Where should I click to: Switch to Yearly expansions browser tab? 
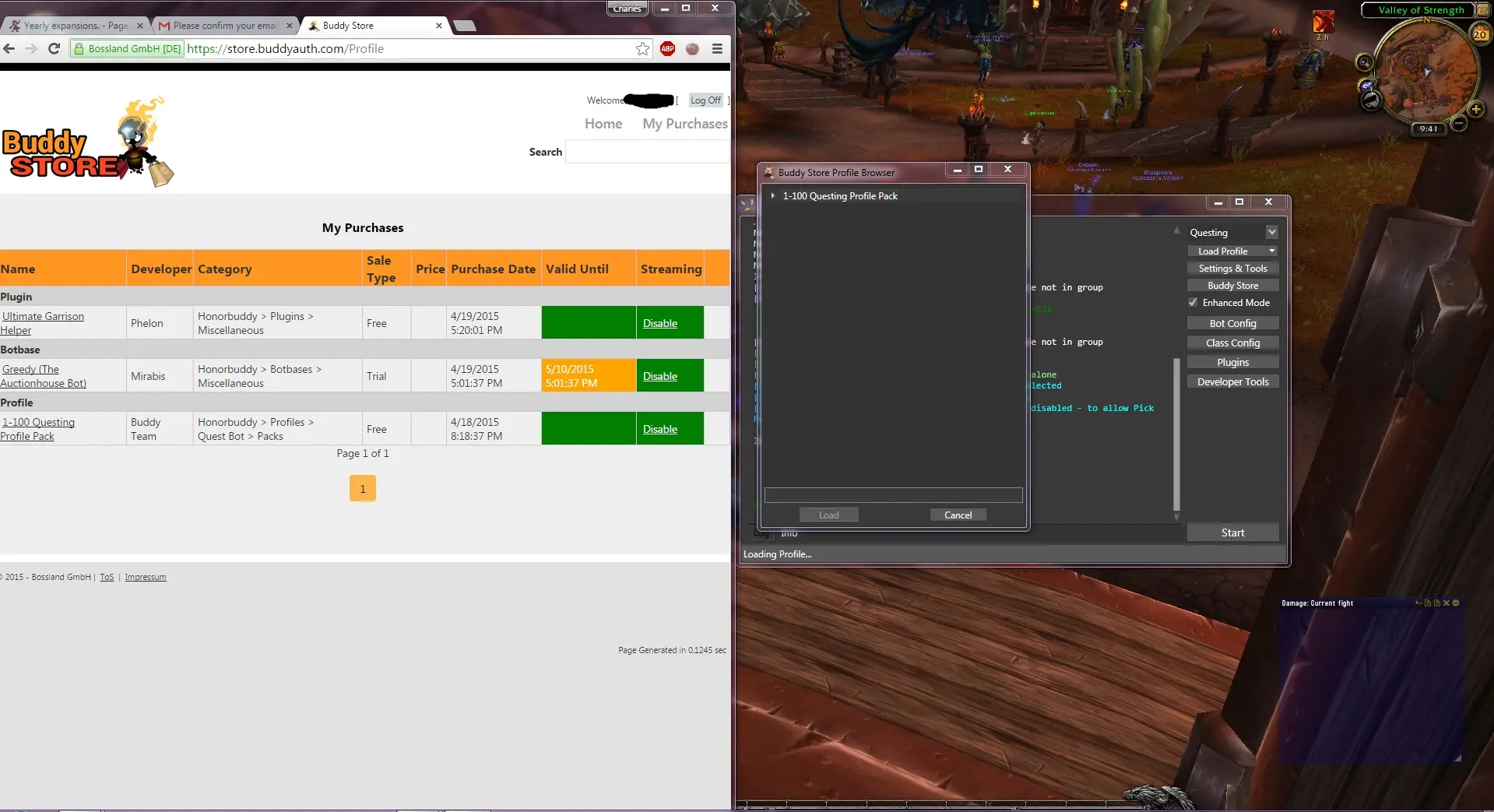tap(76, 26)
